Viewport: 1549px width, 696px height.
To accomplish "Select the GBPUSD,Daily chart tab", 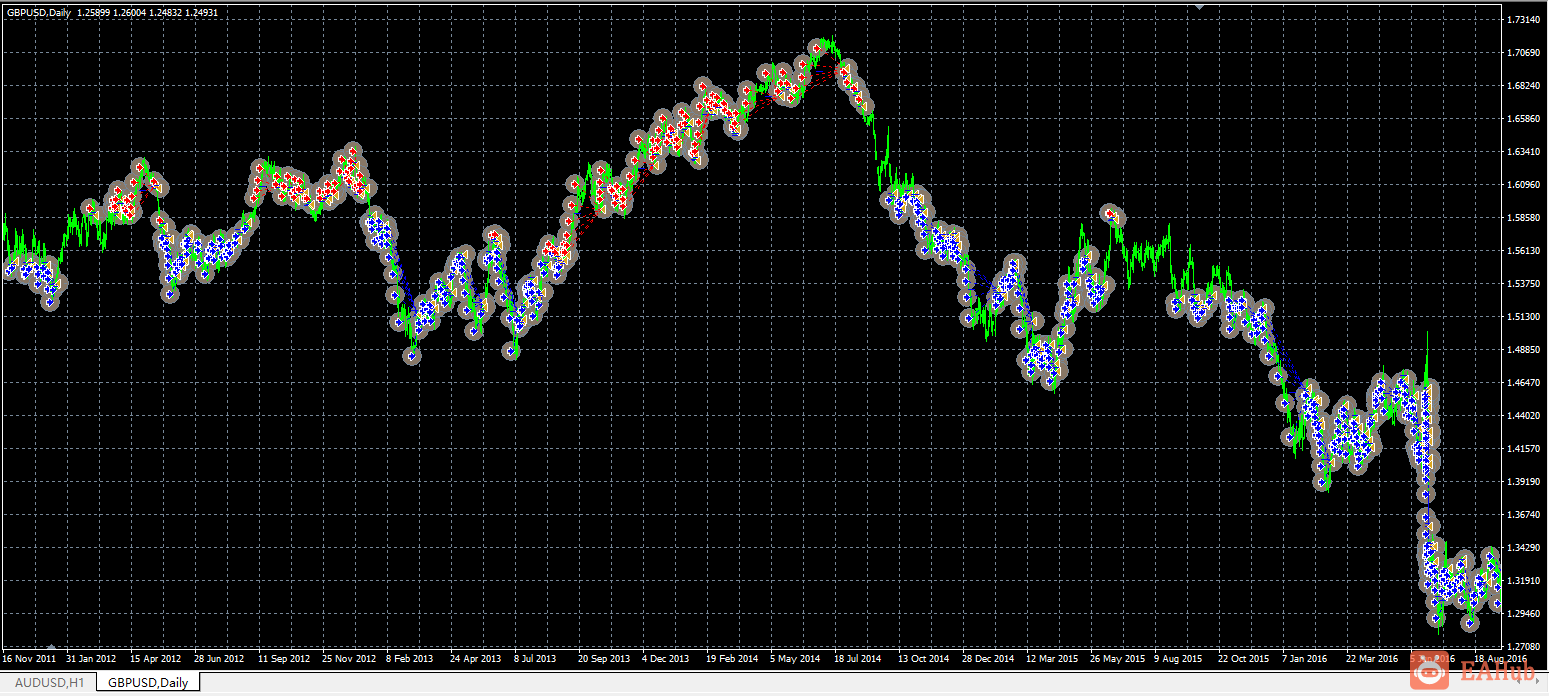I will (148, 682).
